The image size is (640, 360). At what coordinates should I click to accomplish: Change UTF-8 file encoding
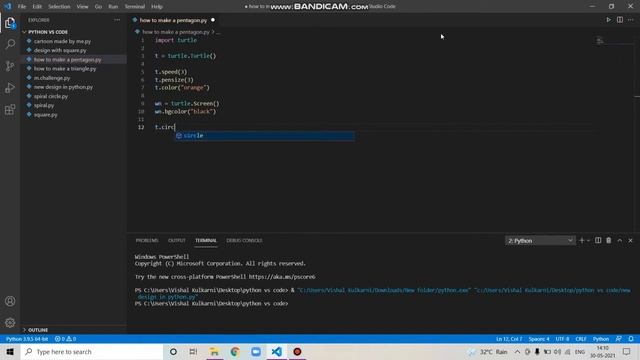click(x=562, y=339)
